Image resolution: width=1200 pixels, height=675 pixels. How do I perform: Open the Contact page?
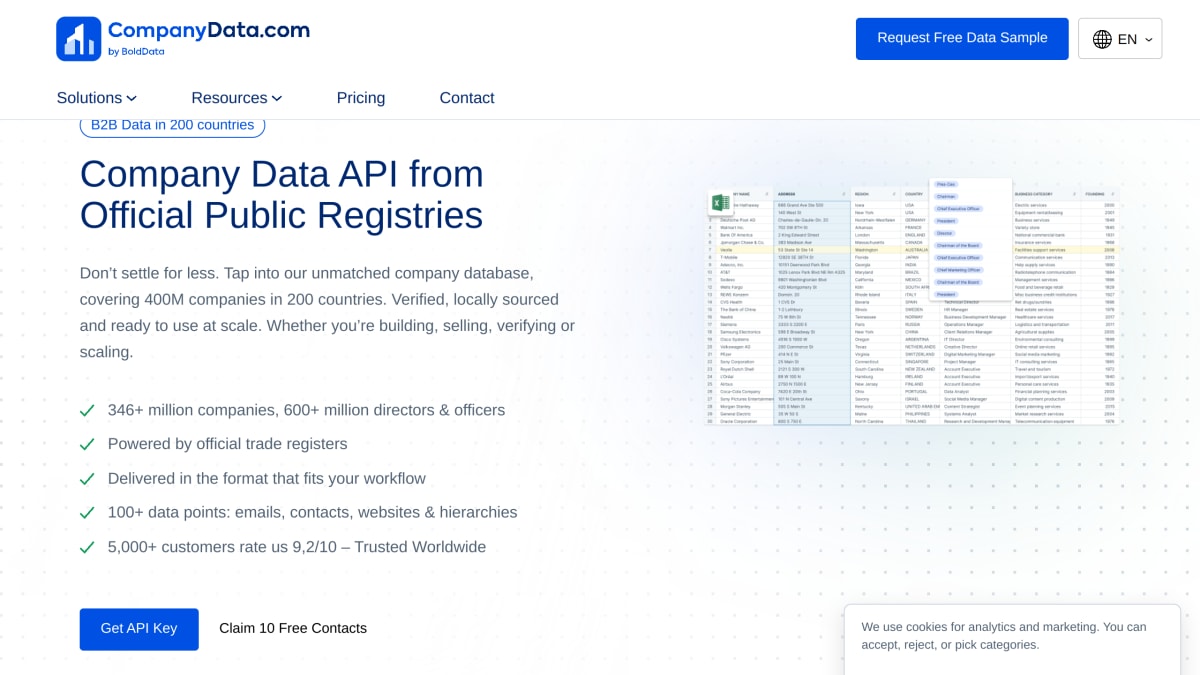(467, 98)
